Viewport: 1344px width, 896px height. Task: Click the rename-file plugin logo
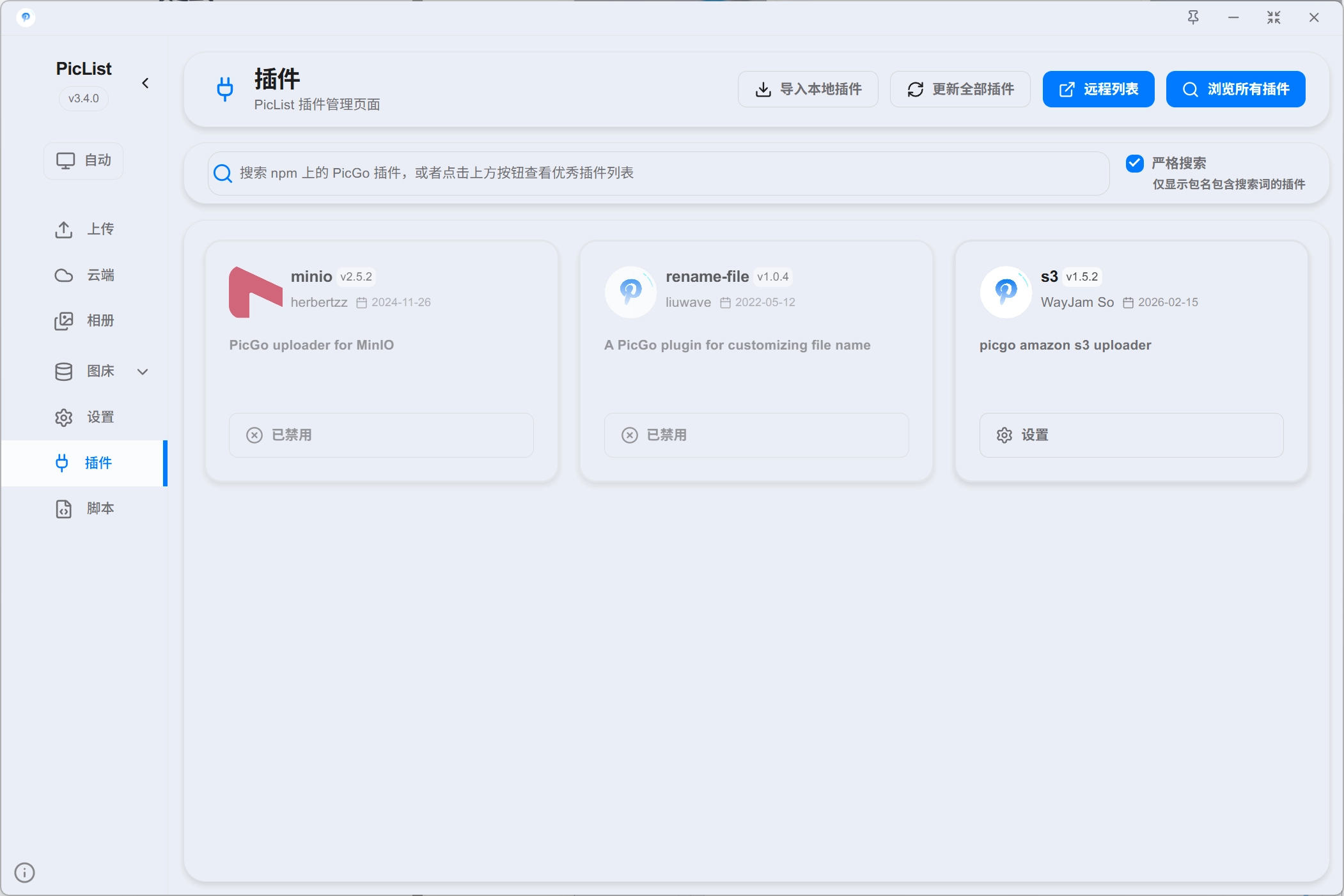coord(631,292)
